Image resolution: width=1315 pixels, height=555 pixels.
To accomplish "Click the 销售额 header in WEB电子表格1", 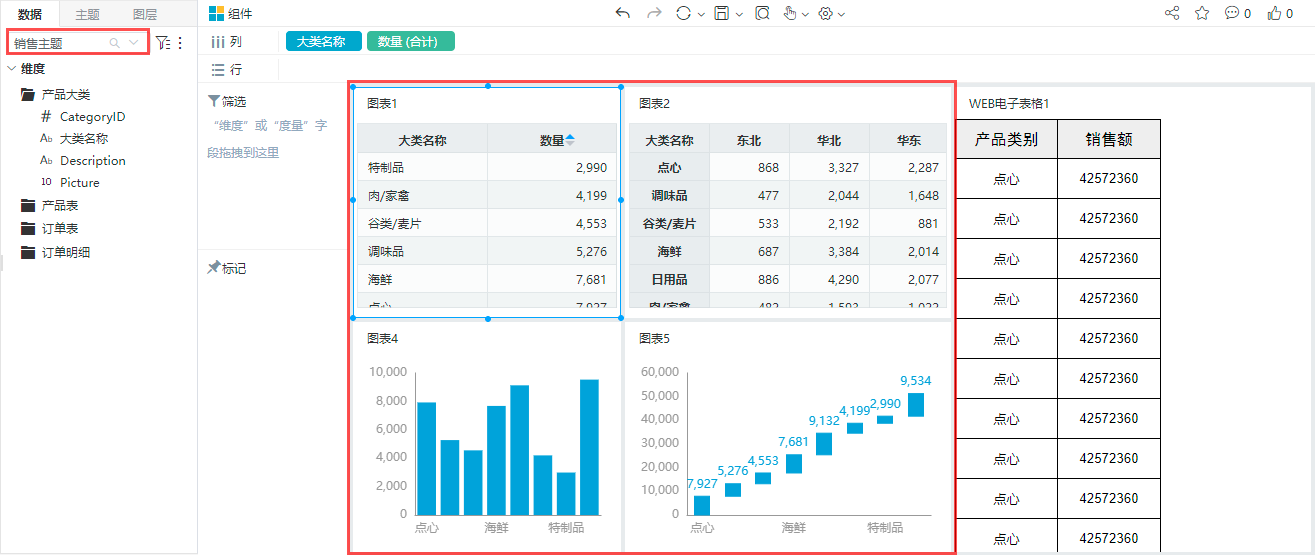I will pos(1109,139).
